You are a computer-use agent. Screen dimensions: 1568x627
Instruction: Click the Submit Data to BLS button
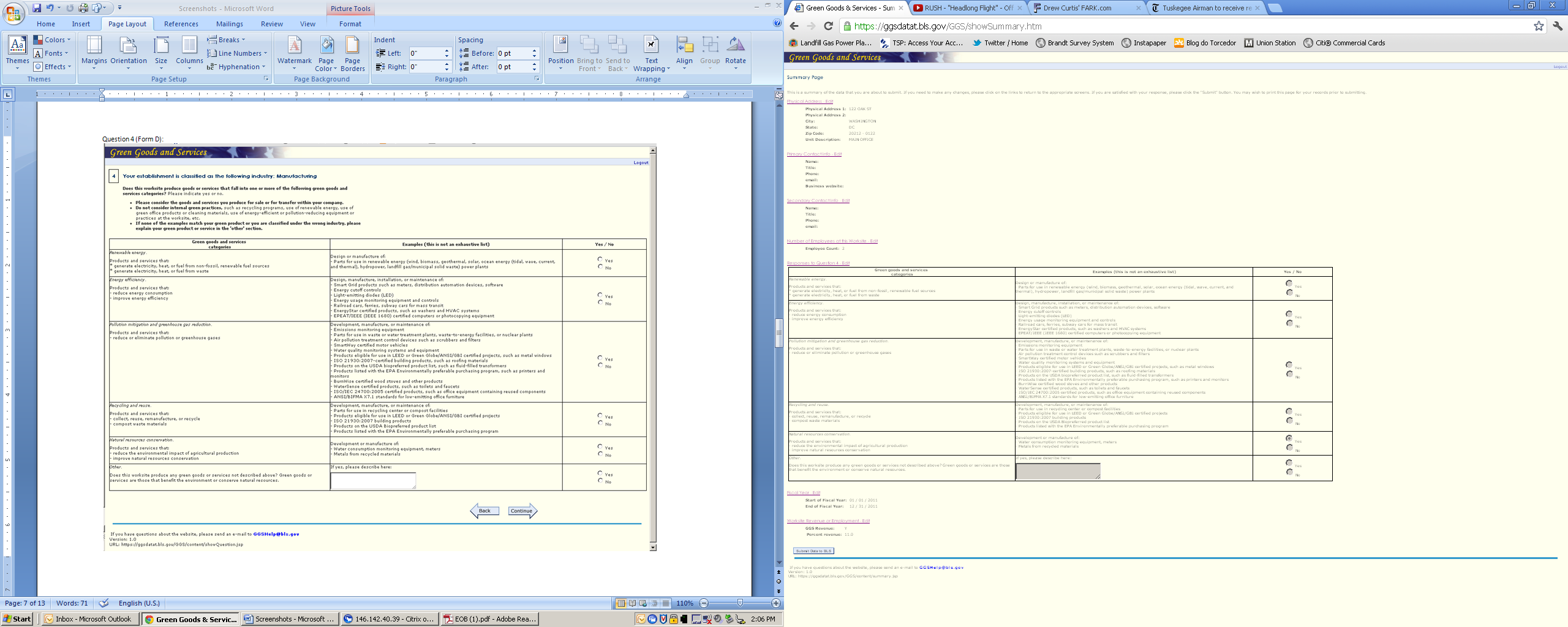[813, 551]
